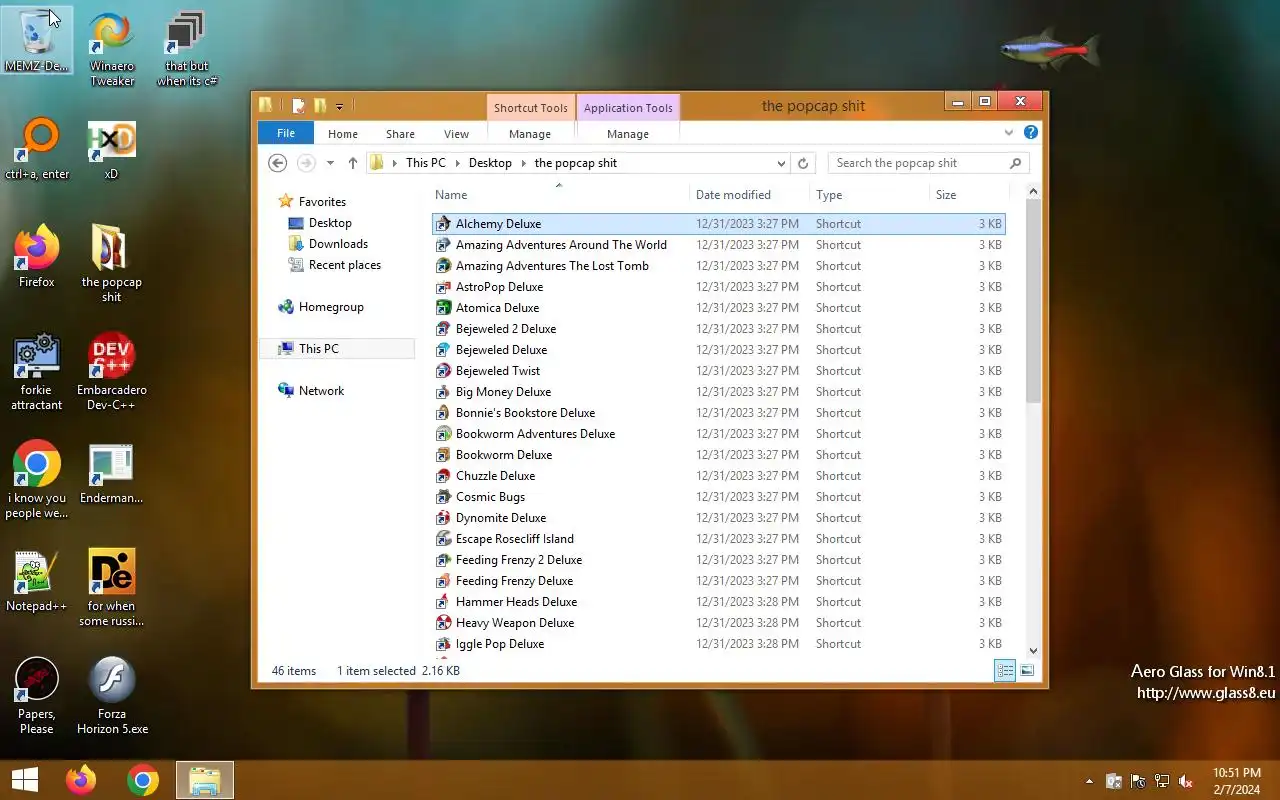Select Papers, Please desktop shortcut

click(x=37, y=696)
